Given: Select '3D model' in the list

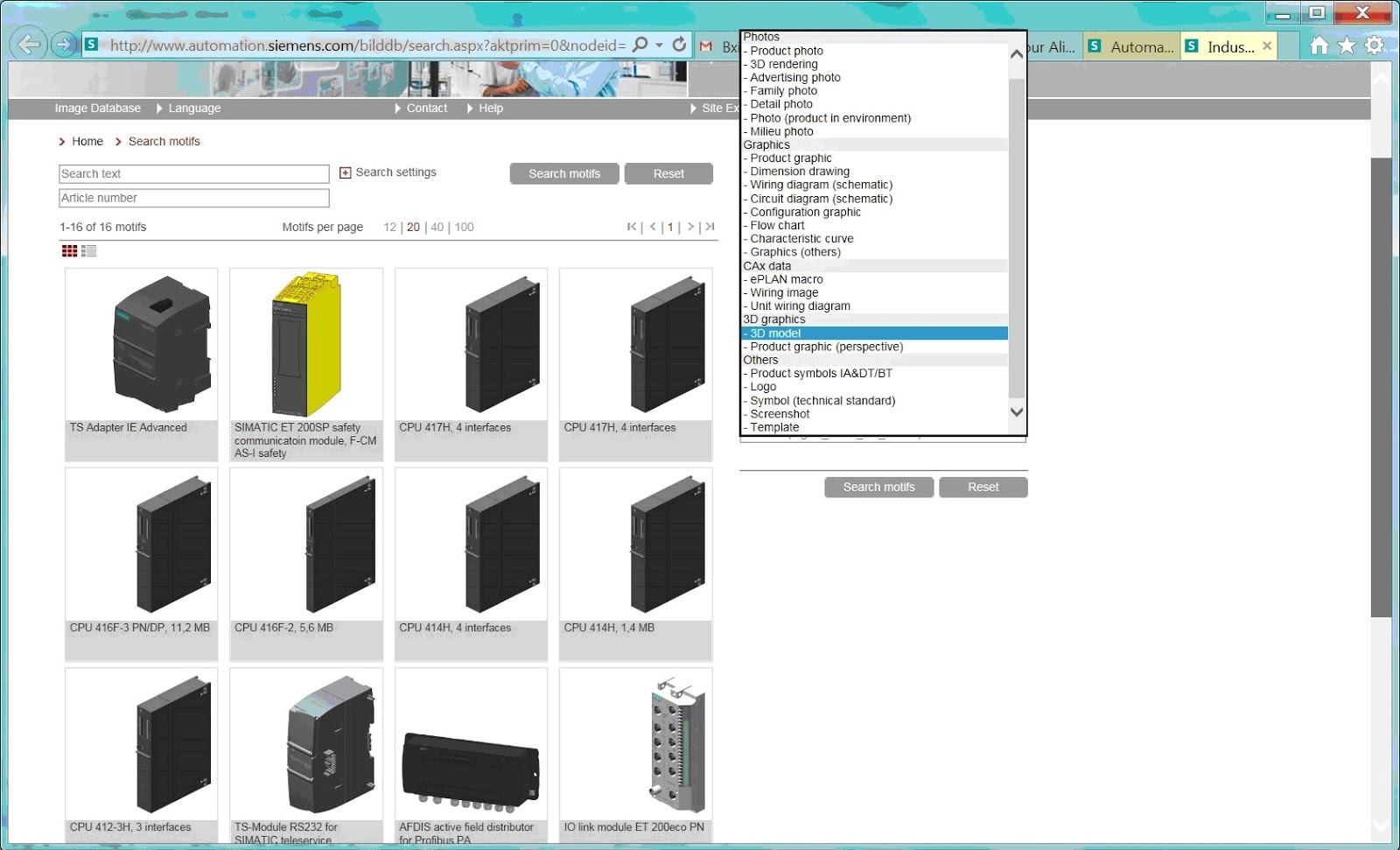Looking at the screenshot, I should point(875,334).
